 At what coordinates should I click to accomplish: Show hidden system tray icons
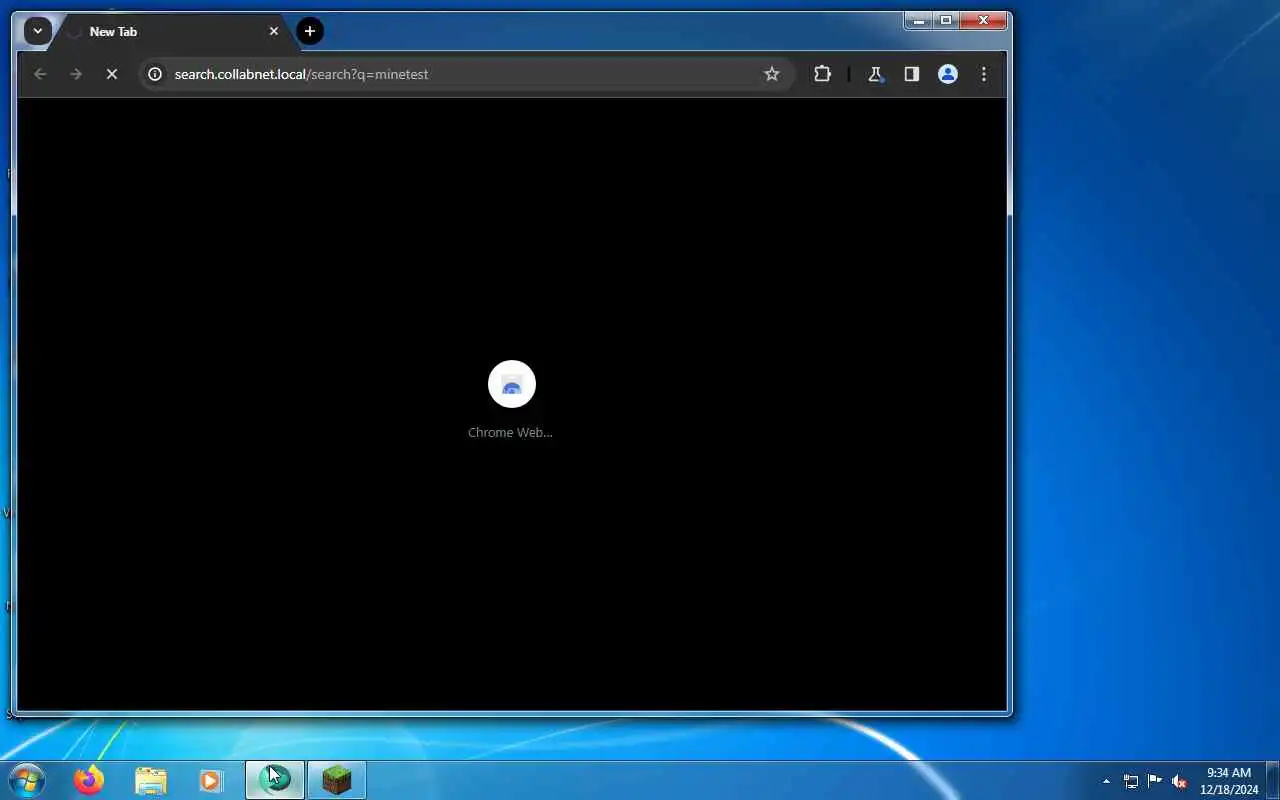point(1106,781)
